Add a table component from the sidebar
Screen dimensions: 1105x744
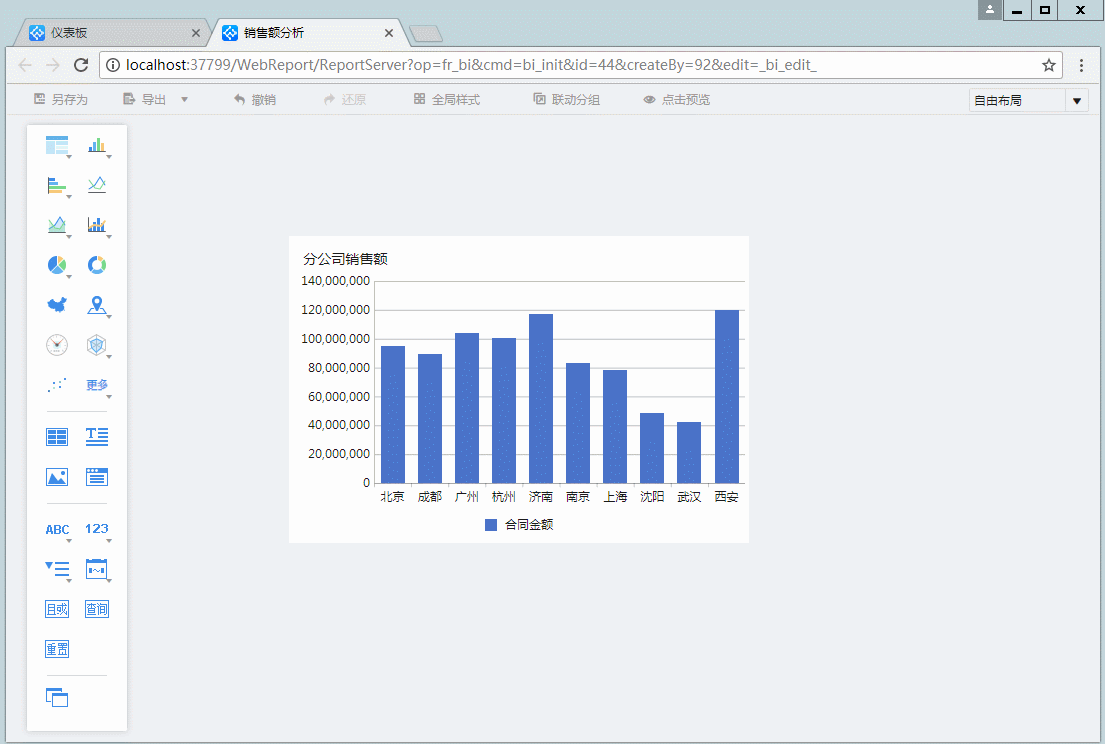(x=56, y=145)
